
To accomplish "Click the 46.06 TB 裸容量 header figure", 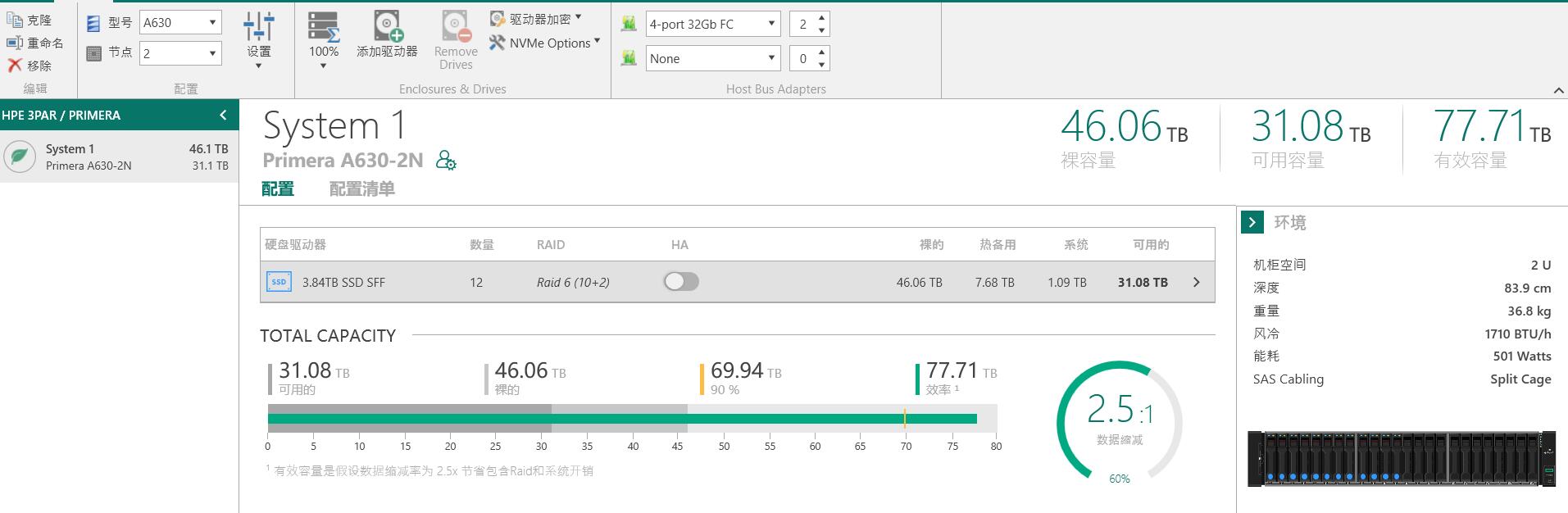I will point(1125,128).
